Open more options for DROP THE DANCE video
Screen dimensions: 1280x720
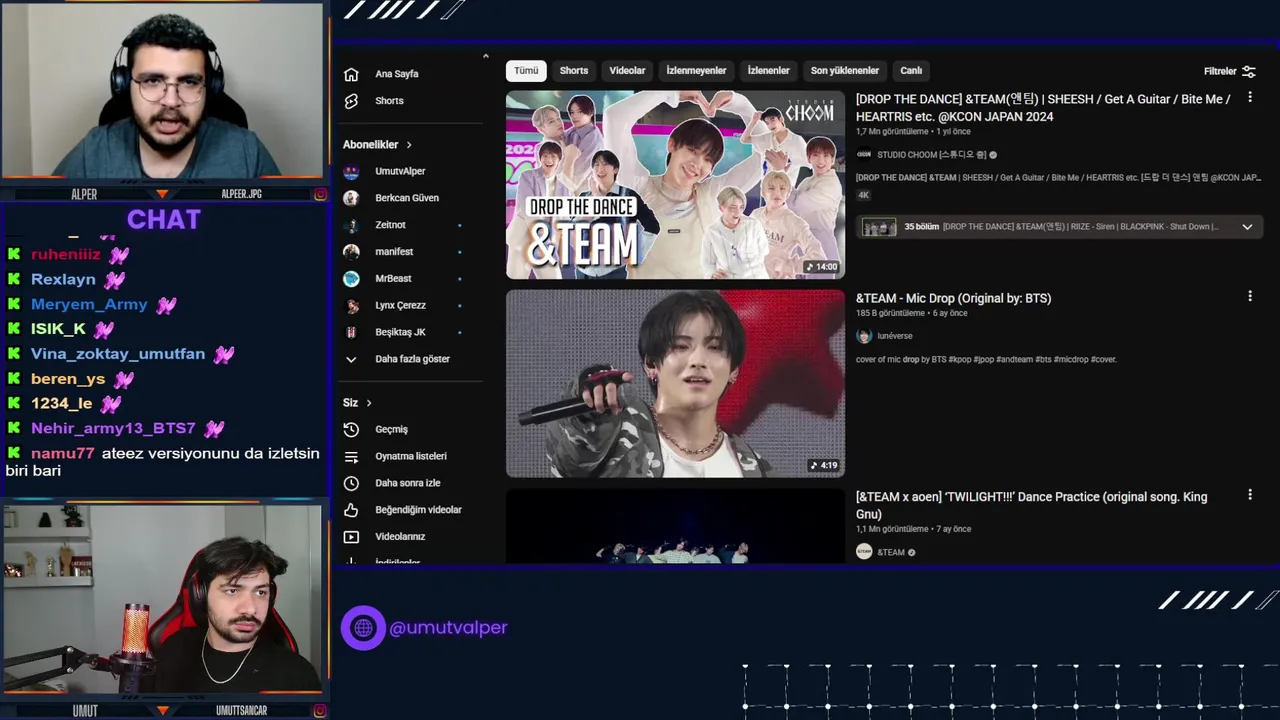click(x=1249, y=98)
